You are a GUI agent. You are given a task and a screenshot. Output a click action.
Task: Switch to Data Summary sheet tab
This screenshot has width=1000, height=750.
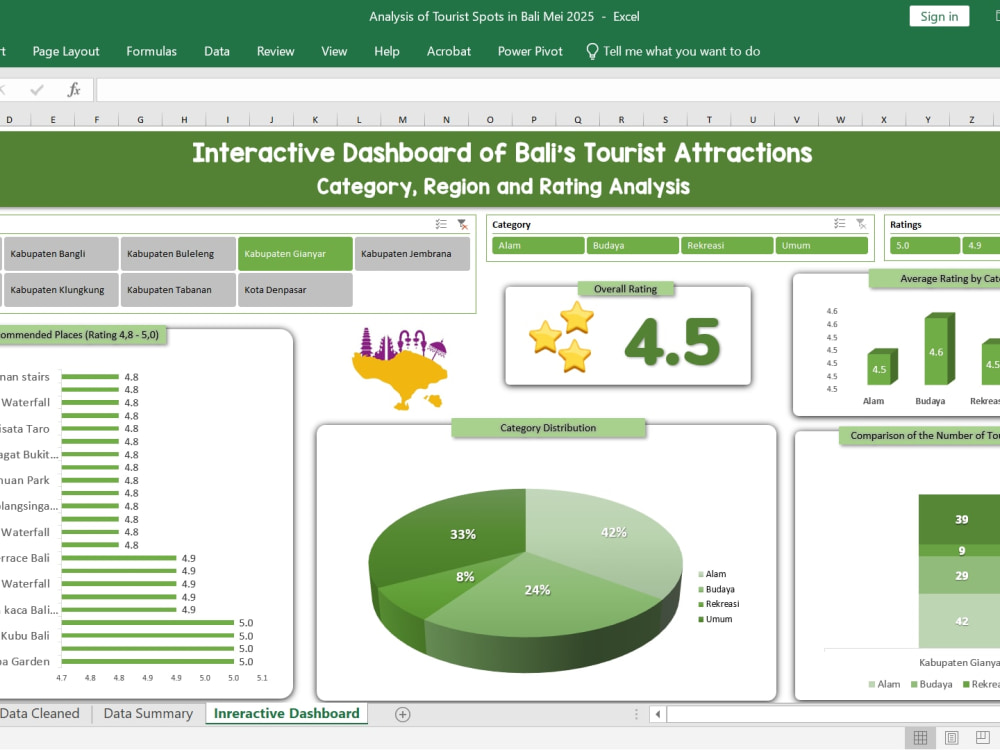pyautogui.click(x=148, y=714)
